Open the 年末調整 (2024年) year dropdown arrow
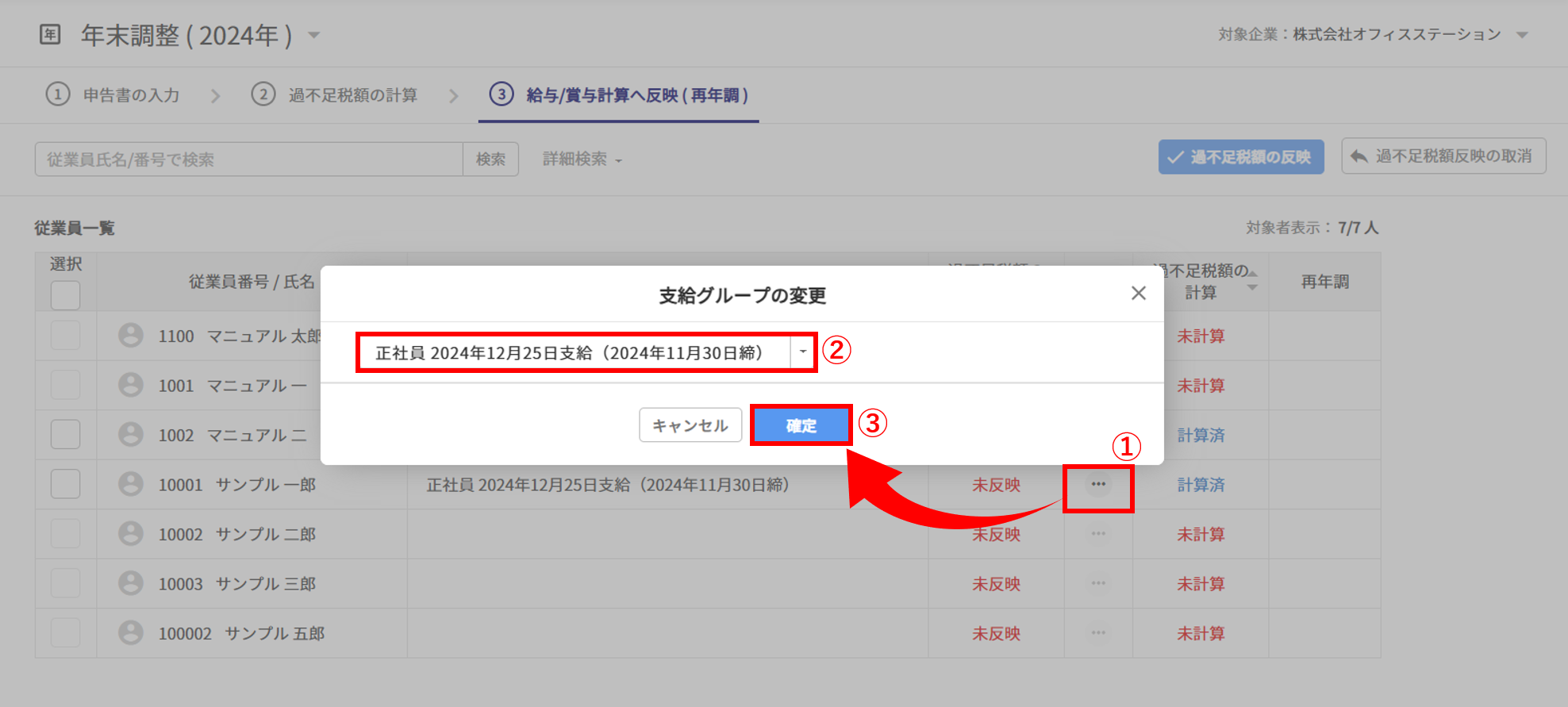 [x=313, y=35]
